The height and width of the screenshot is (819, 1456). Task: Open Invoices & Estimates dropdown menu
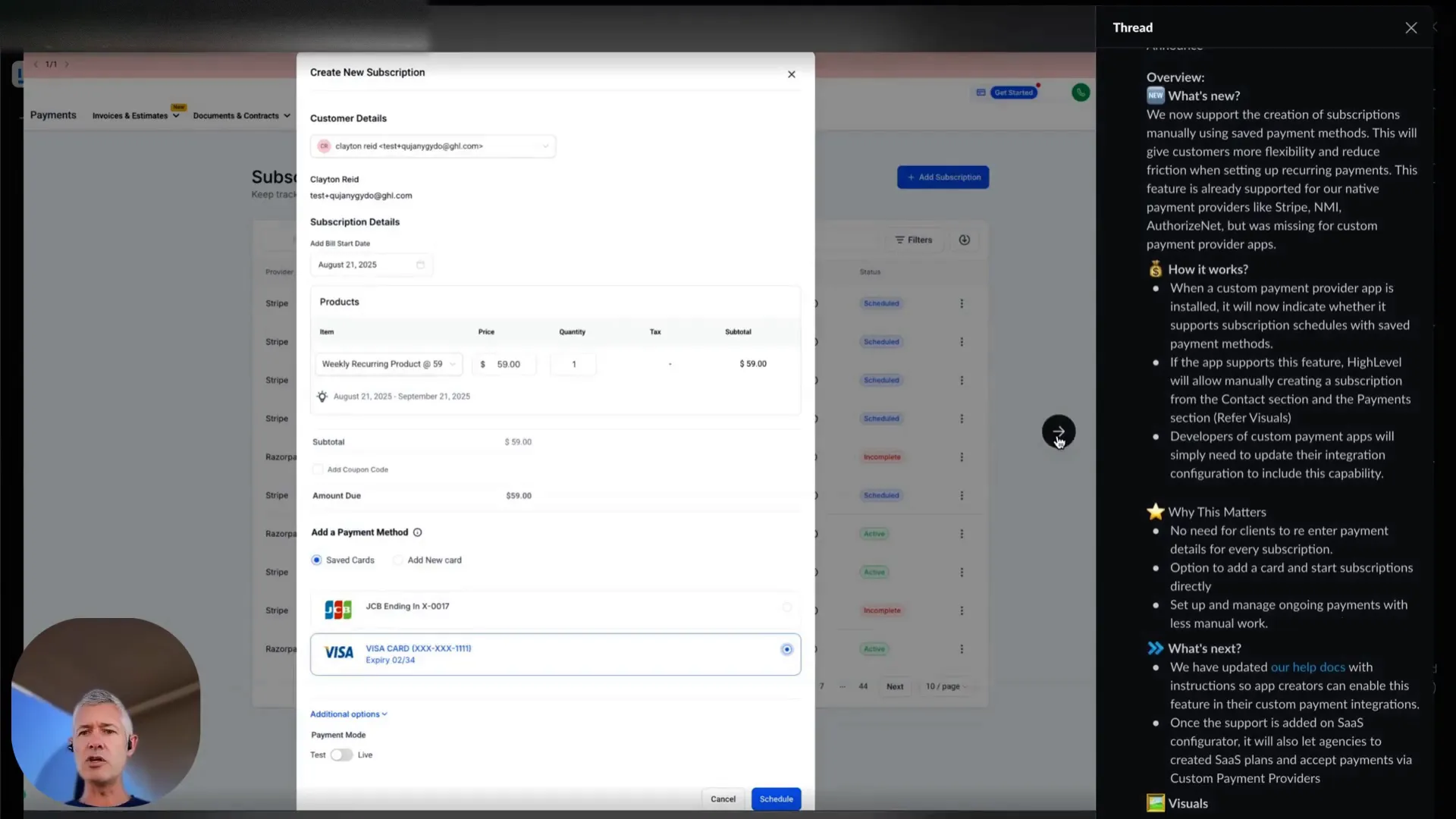[x=136, y=116]
